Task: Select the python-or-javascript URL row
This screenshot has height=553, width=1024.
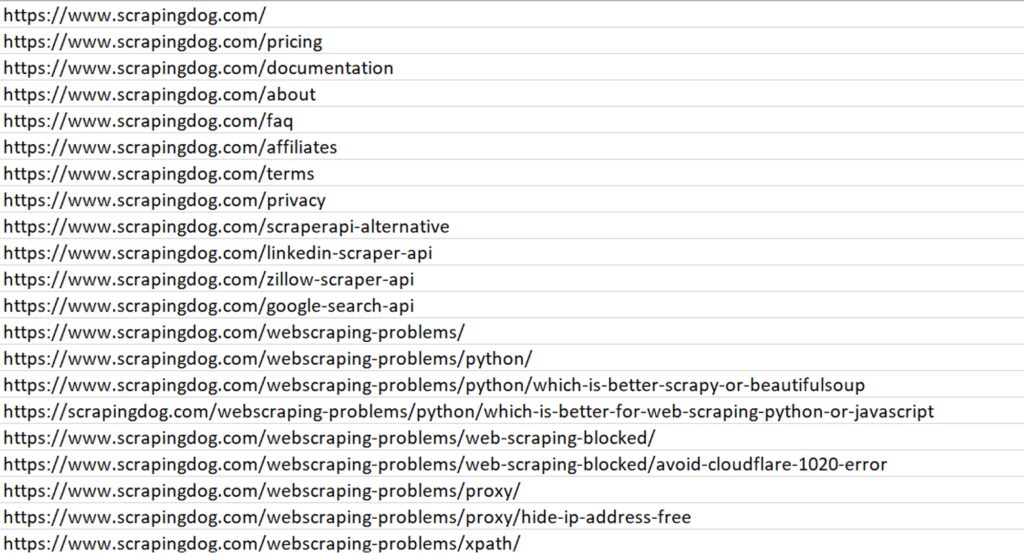Action: pyautogui.click(x=468, y=412)
